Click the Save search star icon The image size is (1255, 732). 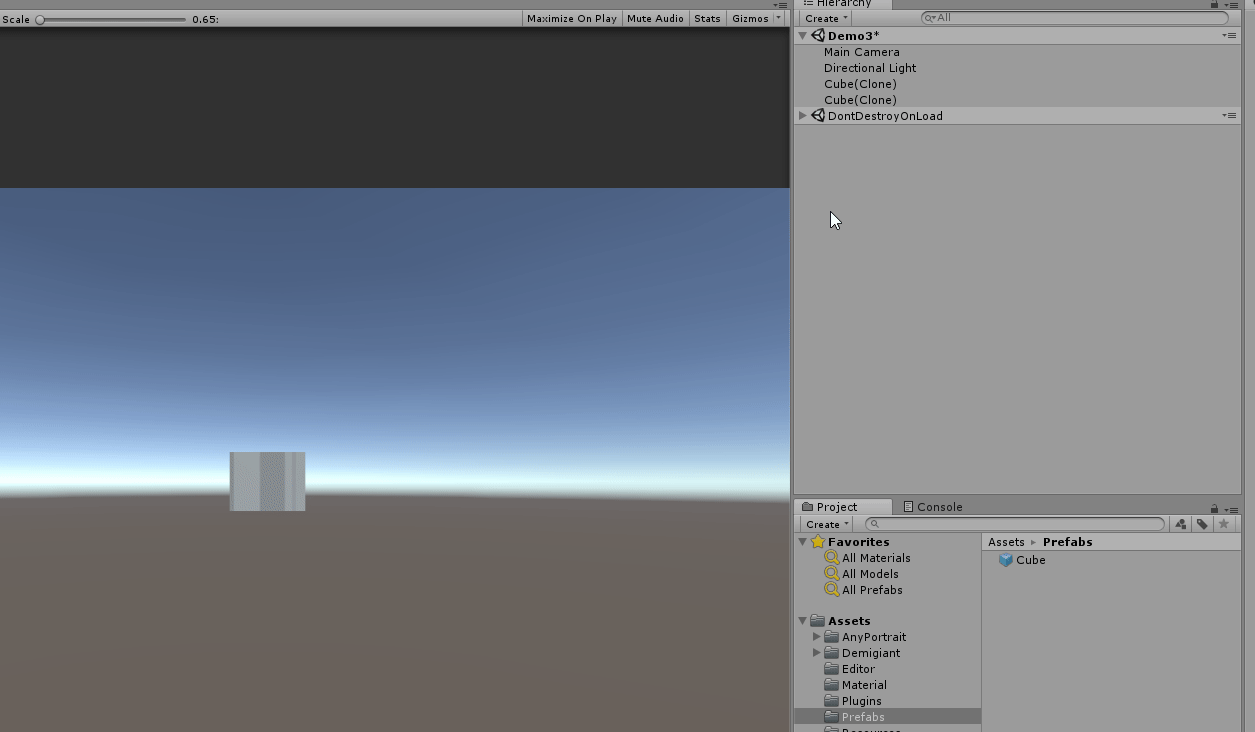pos(1223,524)
